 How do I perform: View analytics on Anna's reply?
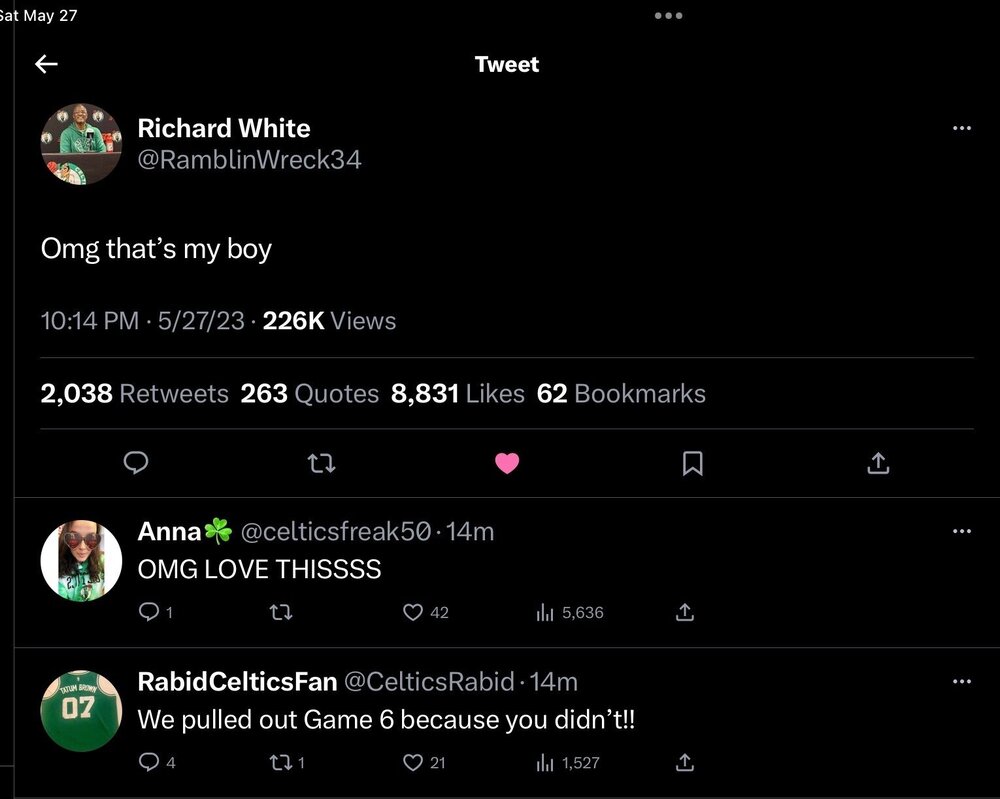pyautogui.click(x=546, y=612)
